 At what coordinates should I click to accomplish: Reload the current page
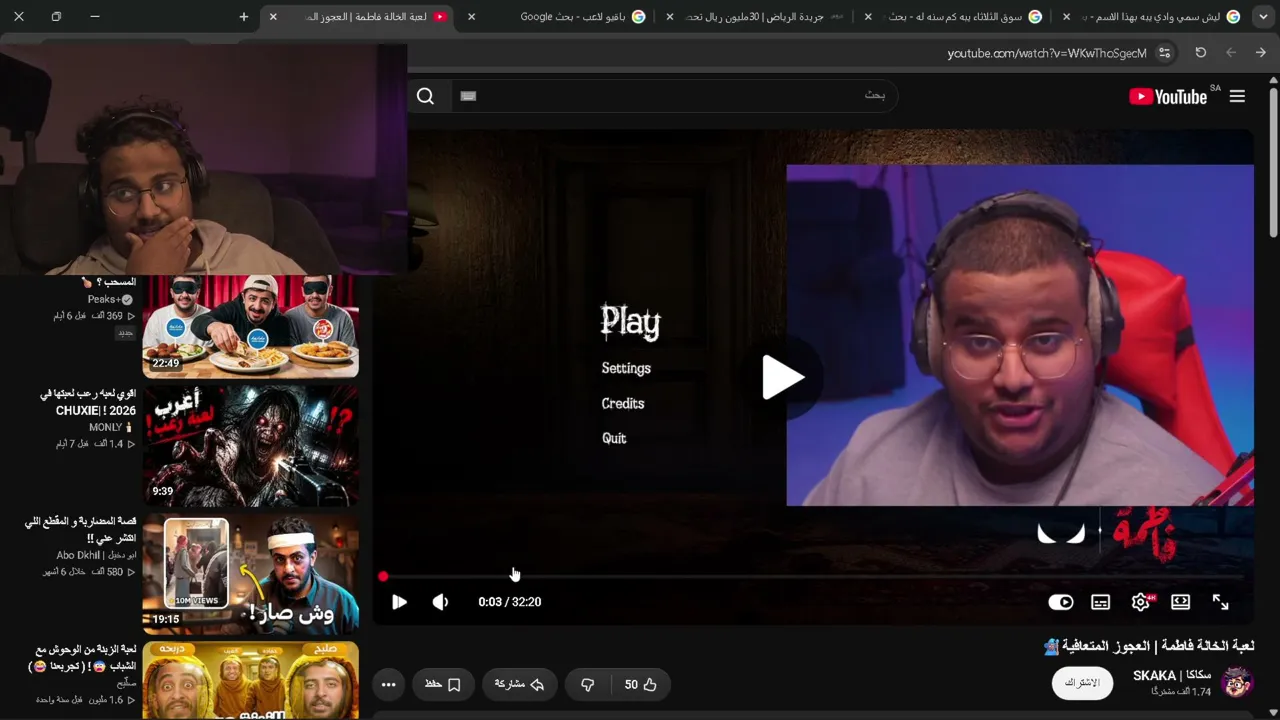[1200, 53]
